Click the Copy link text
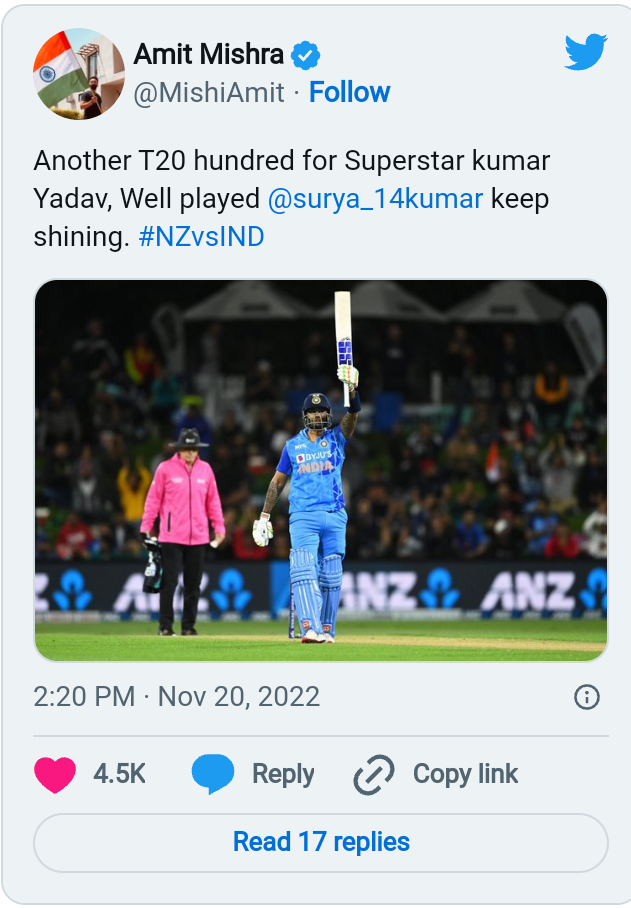Viewport: 631px width, 908px height. [x=465, y=774]
